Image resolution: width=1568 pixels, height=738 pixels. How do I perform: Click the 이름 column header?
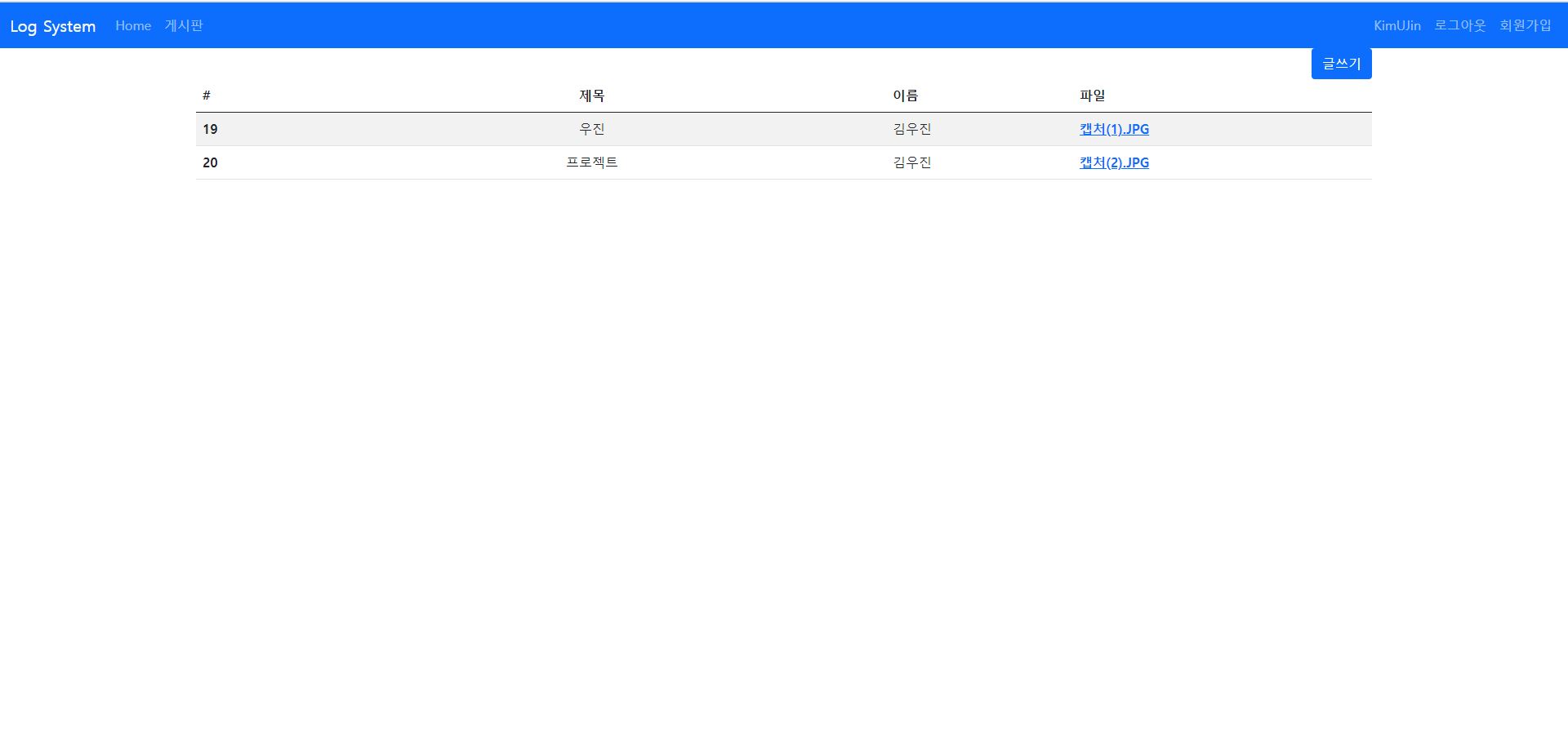(x=906, y=96)
